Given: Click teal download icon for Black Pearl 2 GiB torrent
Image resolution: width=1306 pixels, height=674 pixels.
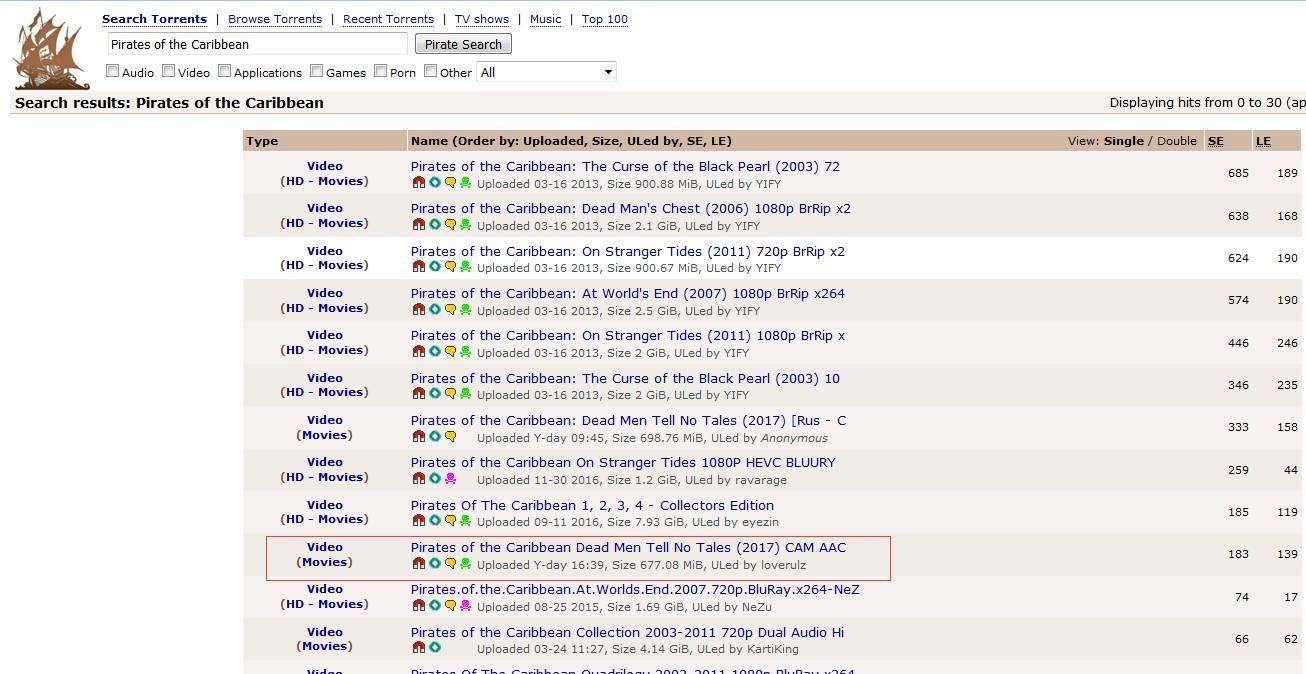Looking at the screenshot, I should tap(435, 394).
